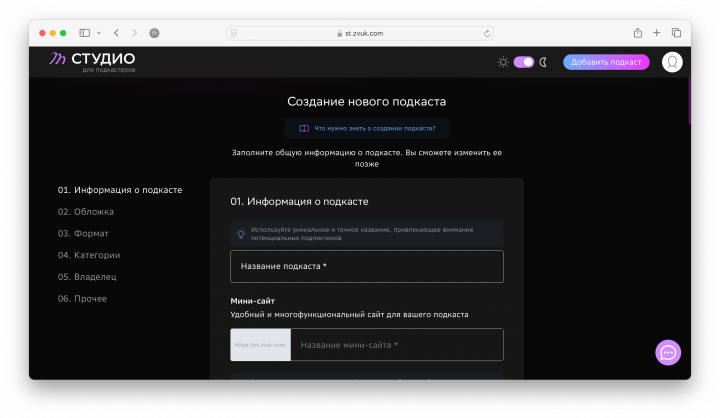Go back with Safari's back arrow

click(x=116, y=33)
